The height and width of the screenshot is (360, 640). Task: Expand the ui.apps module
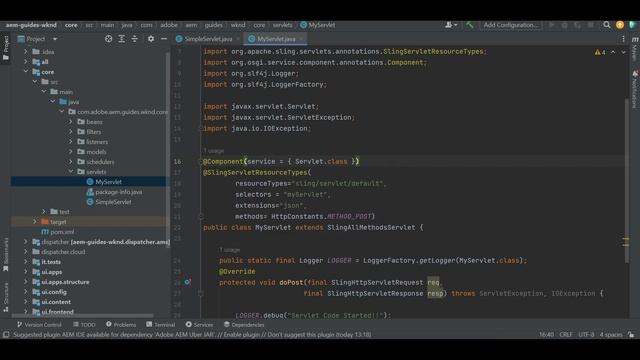(26, 272)
